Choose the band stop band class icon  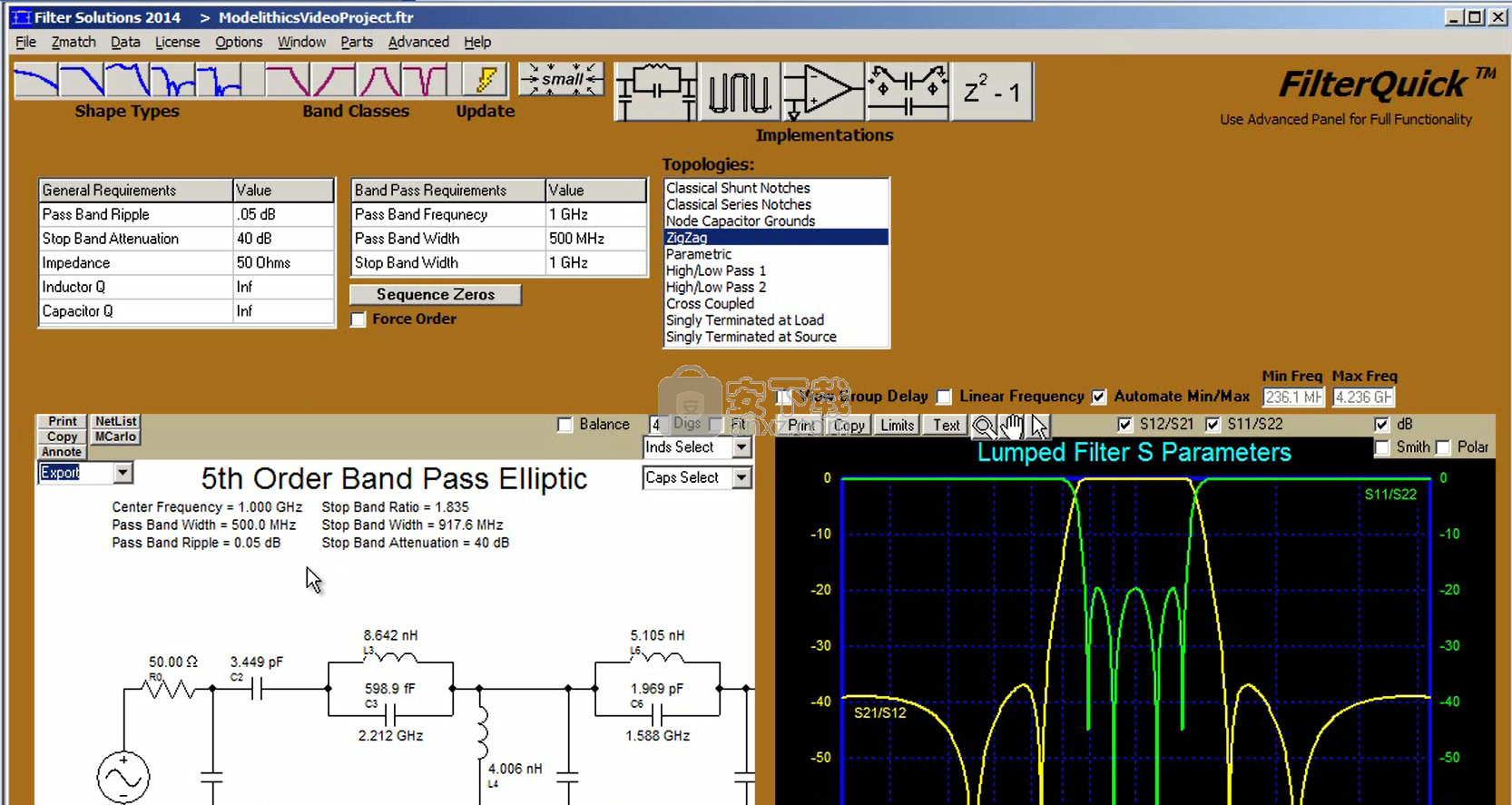tap(424, 81)
